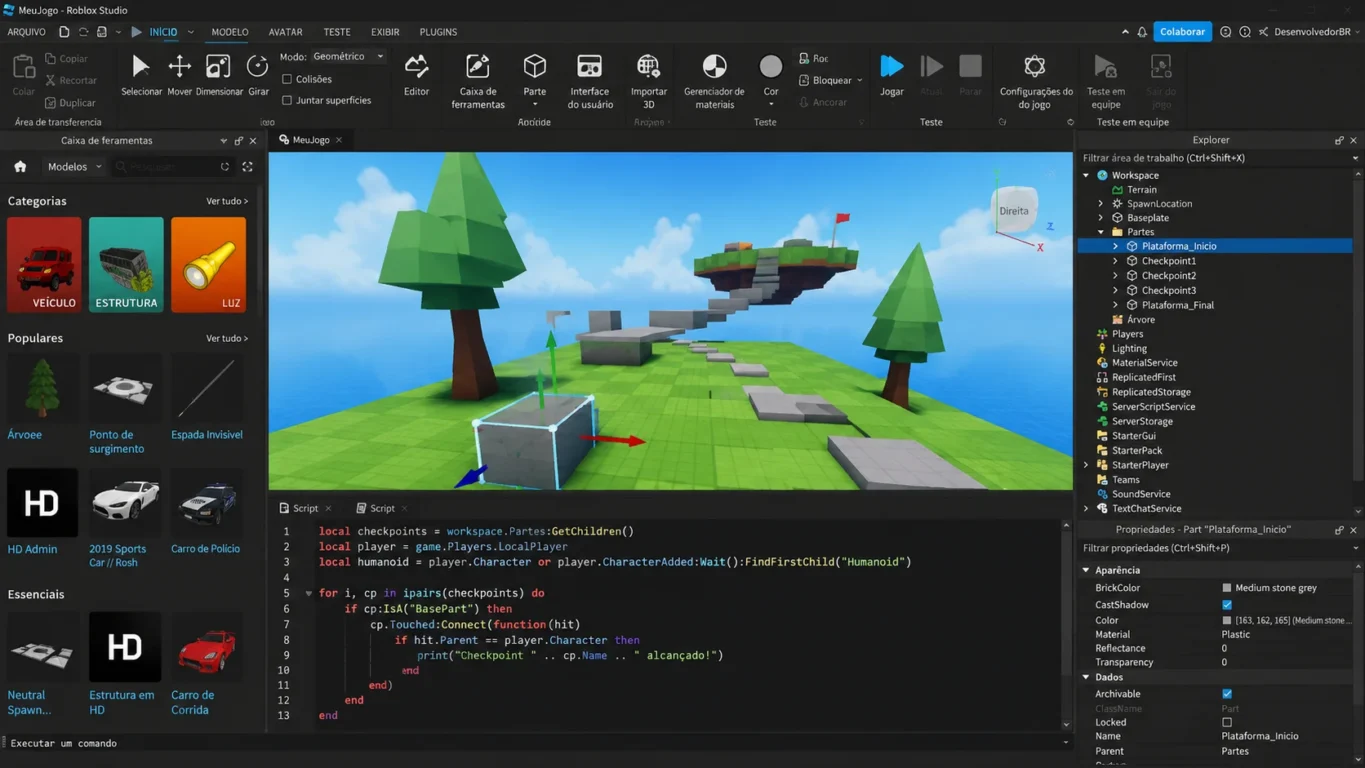Select ServerScriptService in Explorer
Screen dimensions: 1365x768
pyautogui.click(x=1153, y=407)
